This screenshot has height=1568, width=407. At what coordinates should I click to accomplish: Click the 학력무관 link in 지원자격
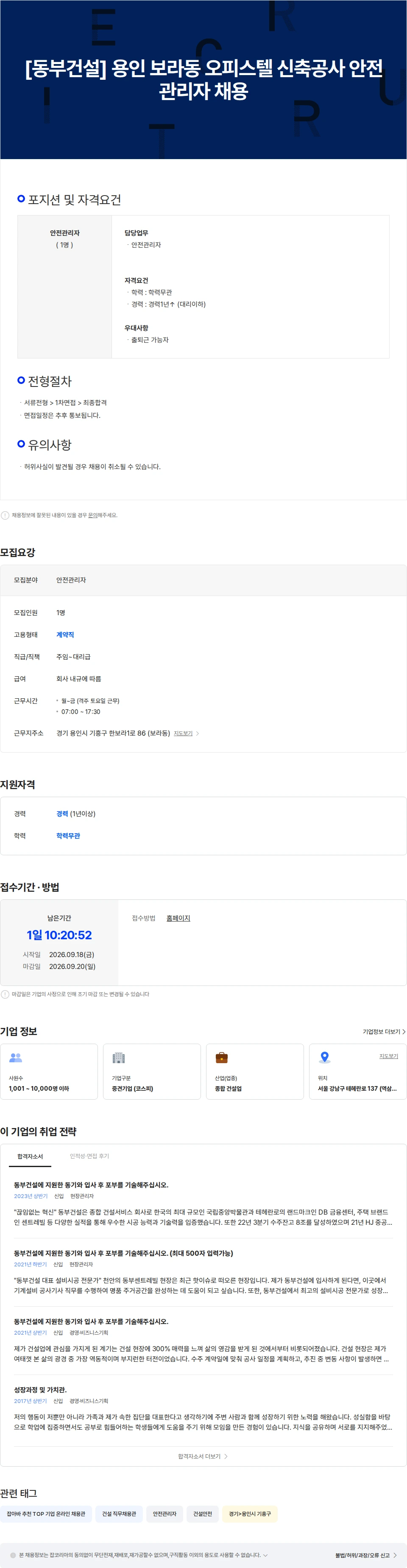(68, 835)
